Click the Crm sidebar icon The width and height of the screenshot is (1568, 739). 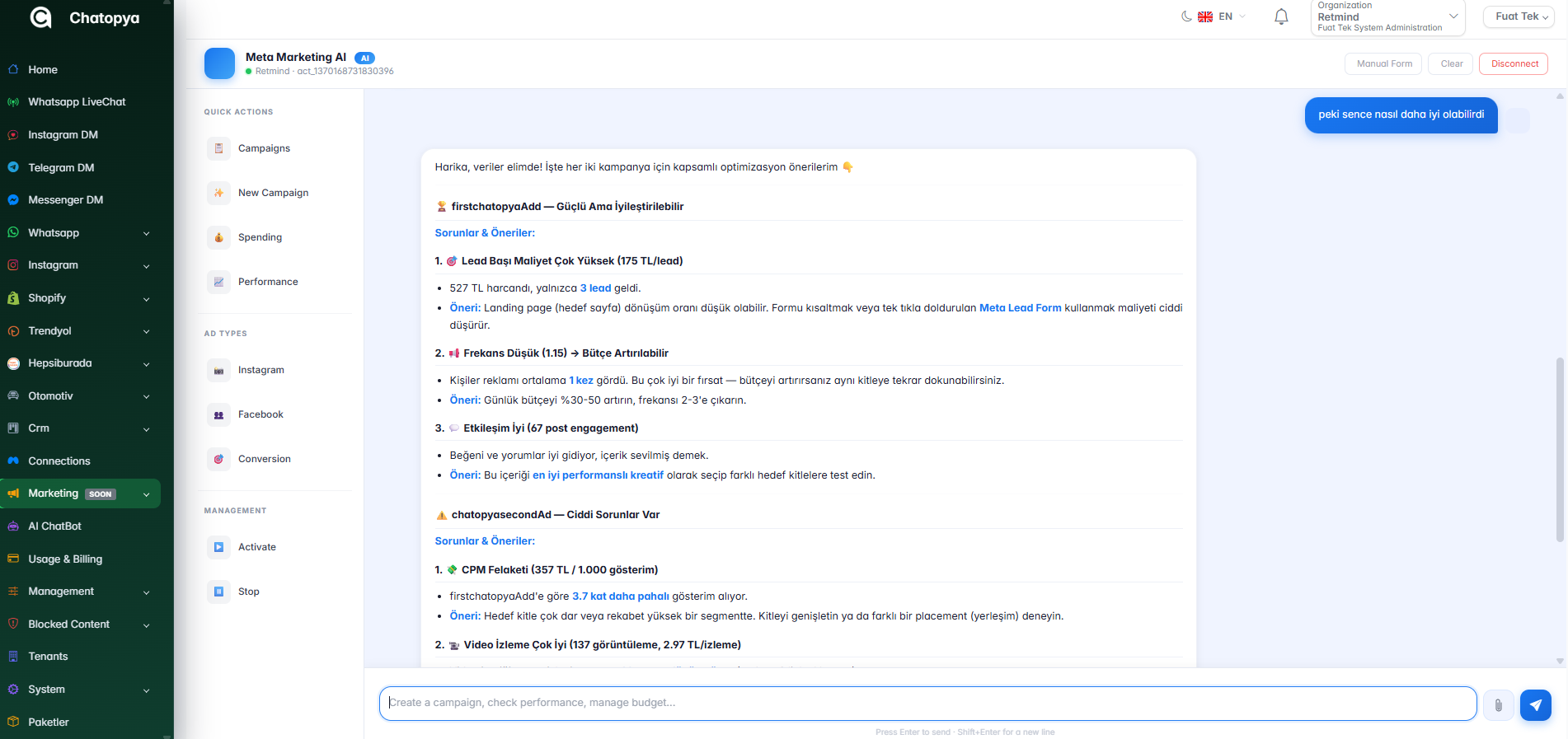(x=13, y=428)
